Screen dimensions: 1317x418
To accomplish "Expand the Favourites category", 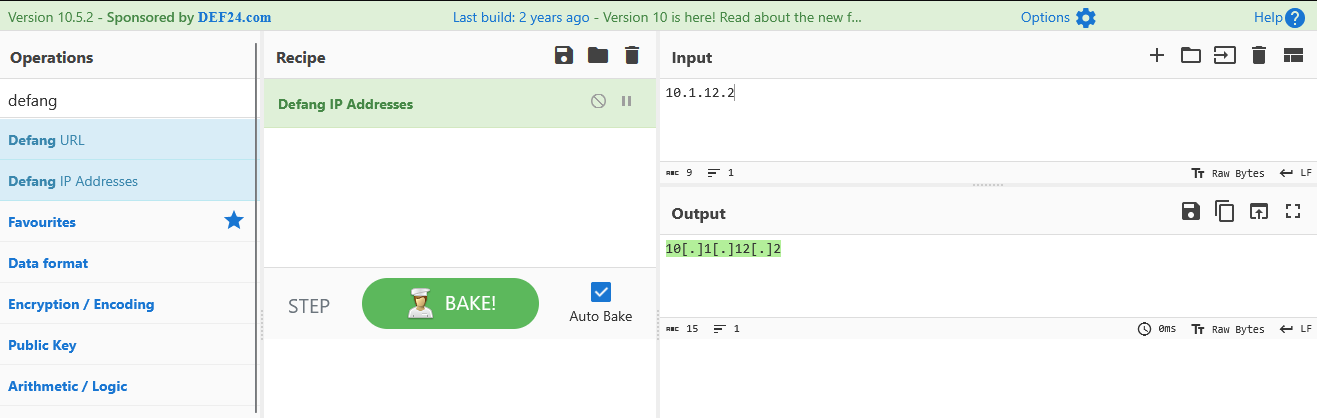I will (128, 222).
